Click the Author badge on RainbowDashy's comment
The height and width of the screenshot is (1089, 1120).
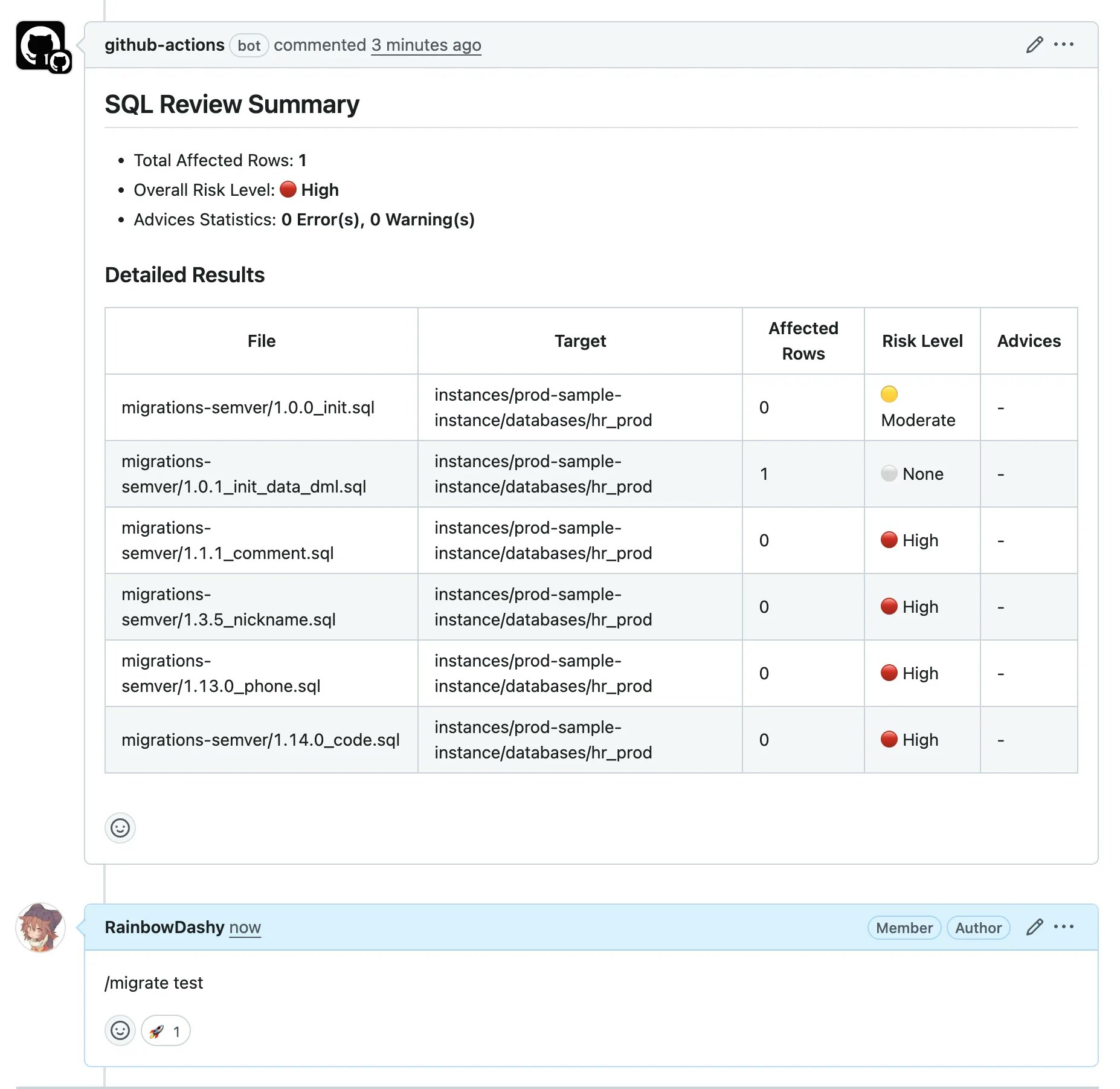(x=978, y=928)
